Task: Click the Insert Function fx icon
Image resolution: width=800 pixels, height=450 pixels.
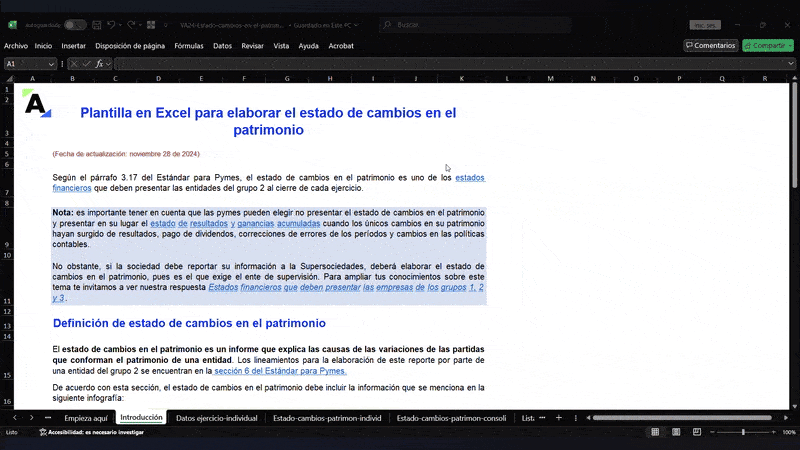Action: (99, 63)
